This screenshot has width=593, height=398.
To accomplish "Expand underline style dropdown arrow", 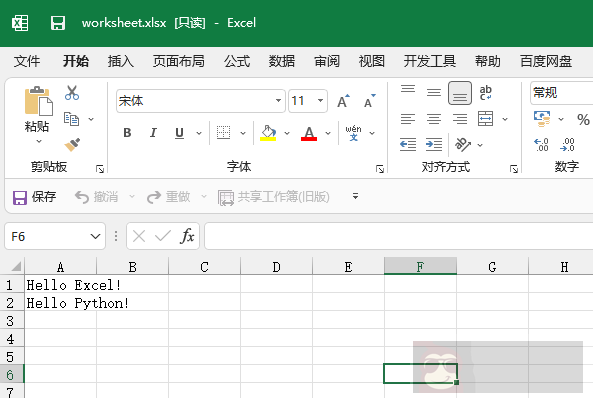I will (x=199, y=133).
